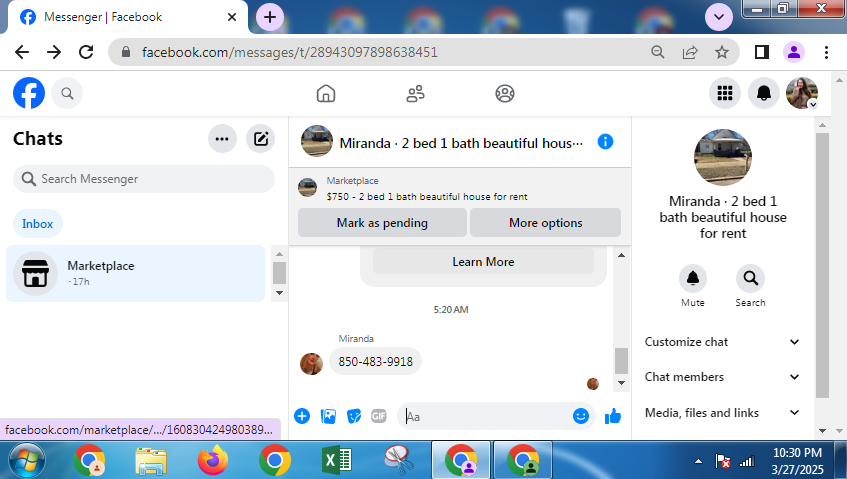847x479 pixels.
Task: Click the conversation scrollbar down arrow
Action: [621, 383]
